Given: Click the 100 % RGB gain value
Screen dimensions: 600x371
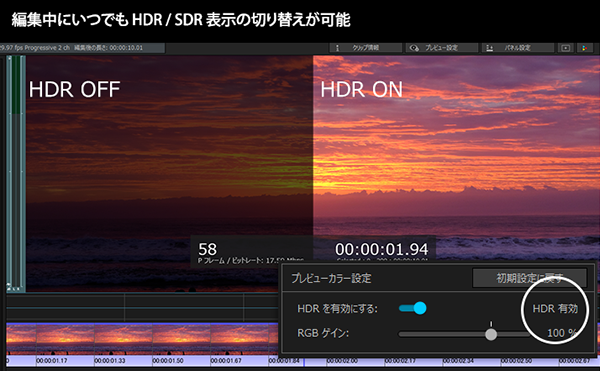Looking at the screenshot, I should point(562,333).
